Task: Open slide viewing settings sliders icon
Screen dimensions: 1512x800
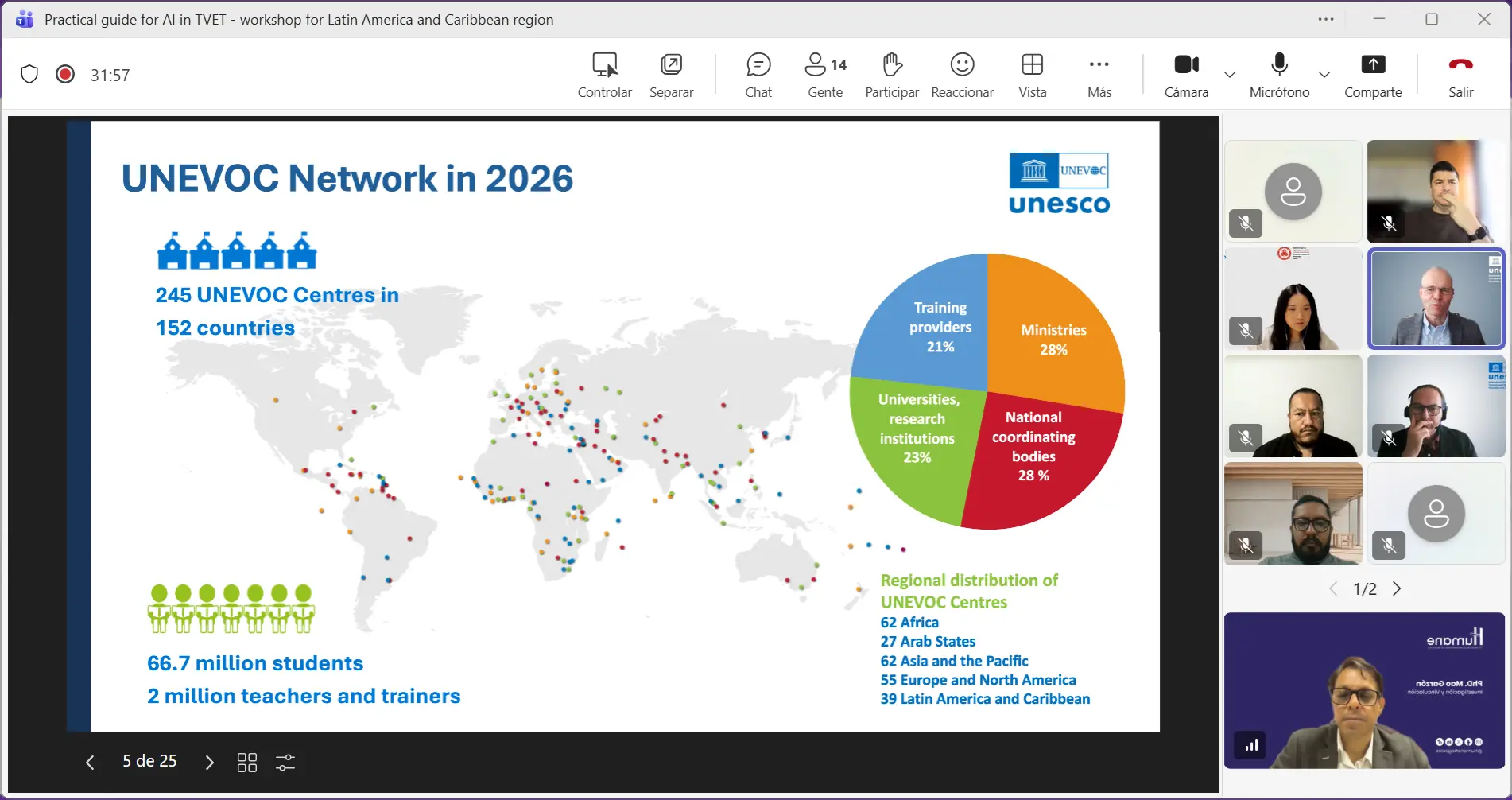Action: (285, 763)
